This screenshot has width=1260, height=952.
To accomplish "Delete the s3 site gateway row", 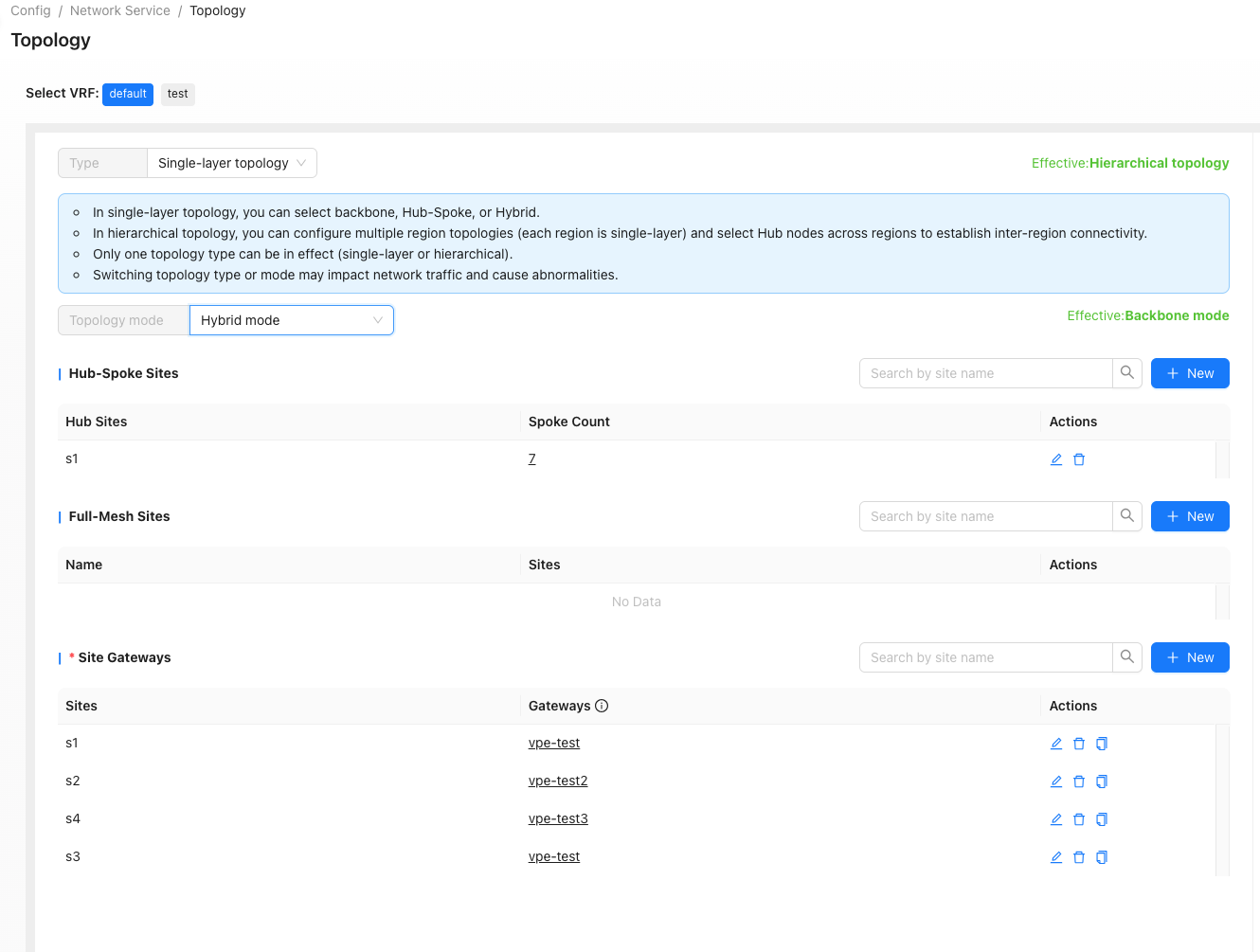I will tap(1079, 857).
